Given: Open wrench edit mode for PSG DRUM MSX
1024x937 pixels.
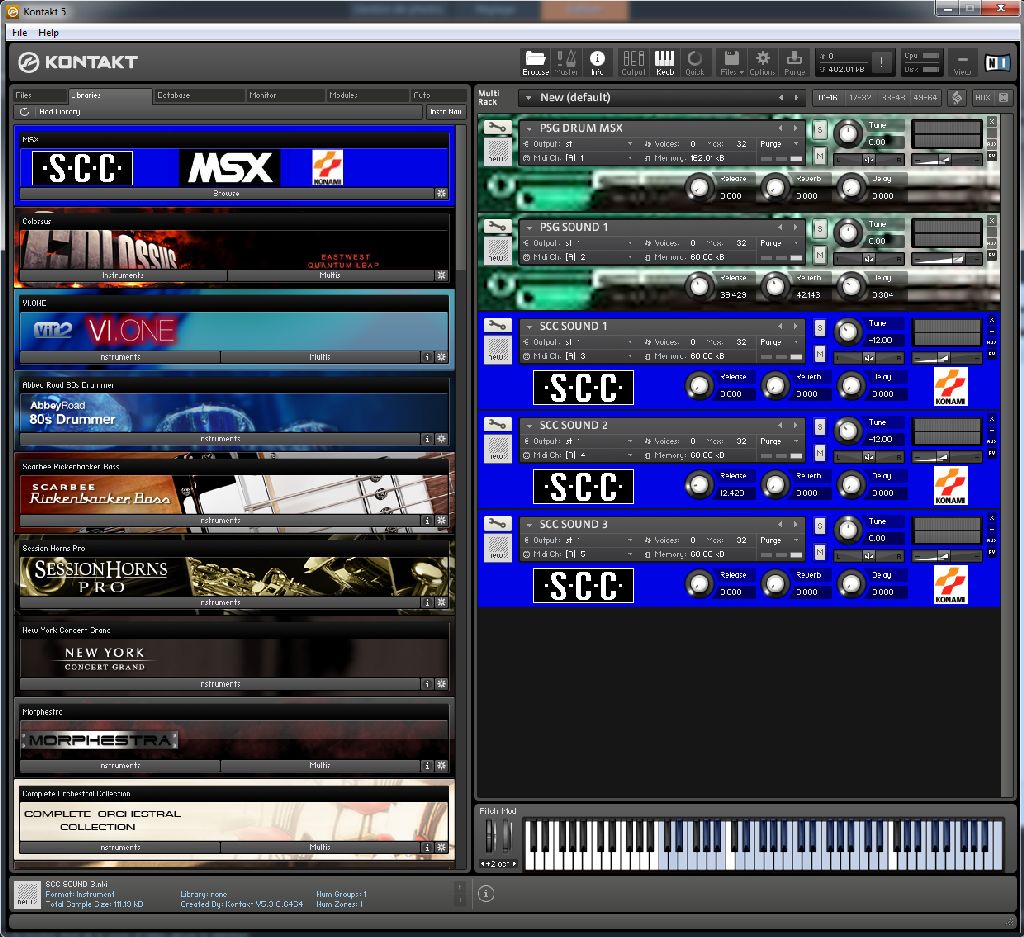Looking at the screenshot, I should click(x=497, y=127).
